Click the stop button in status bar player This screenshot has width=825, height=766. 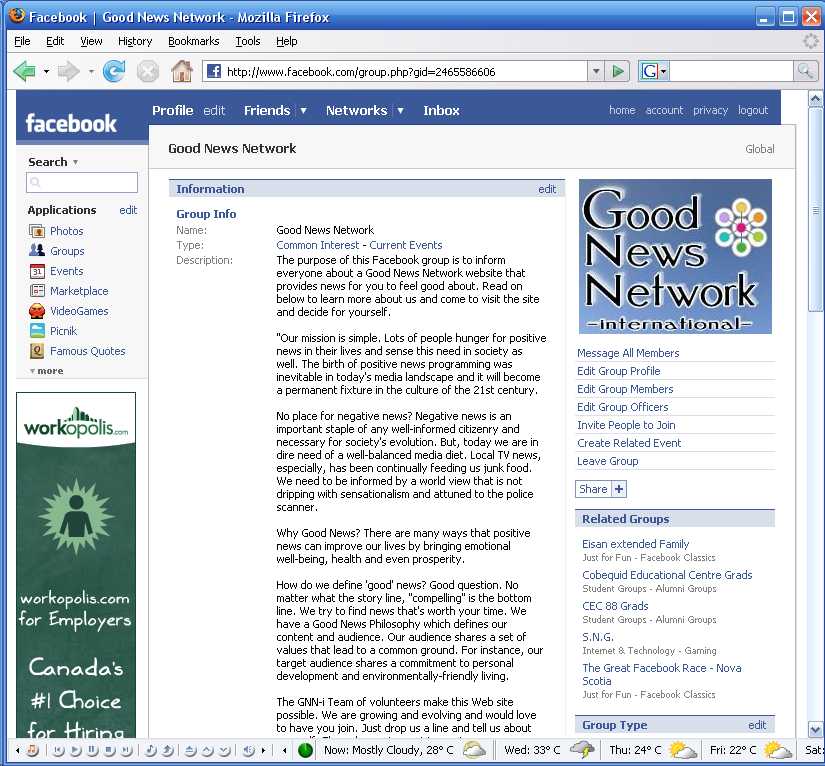point(109,750)
